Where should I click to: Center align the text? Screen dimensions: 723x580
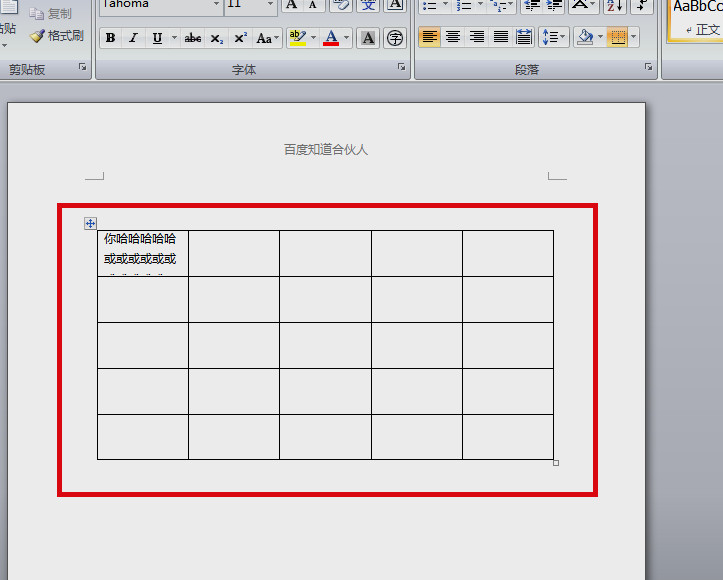click(x=453, y=37)
